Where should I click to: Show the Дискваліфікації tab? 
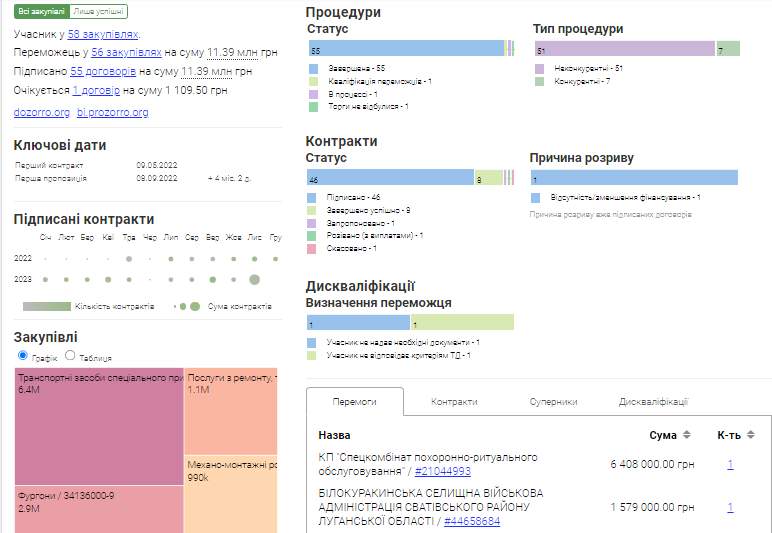pyautogui.click(x=653, y=401)
